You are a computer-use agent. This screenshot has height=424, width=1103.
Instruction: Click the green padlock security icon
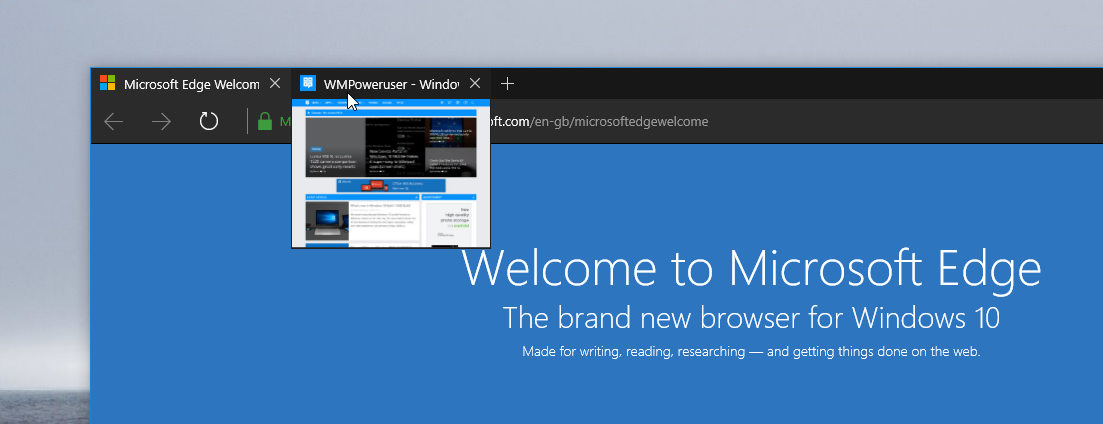[x=264, y=121]
